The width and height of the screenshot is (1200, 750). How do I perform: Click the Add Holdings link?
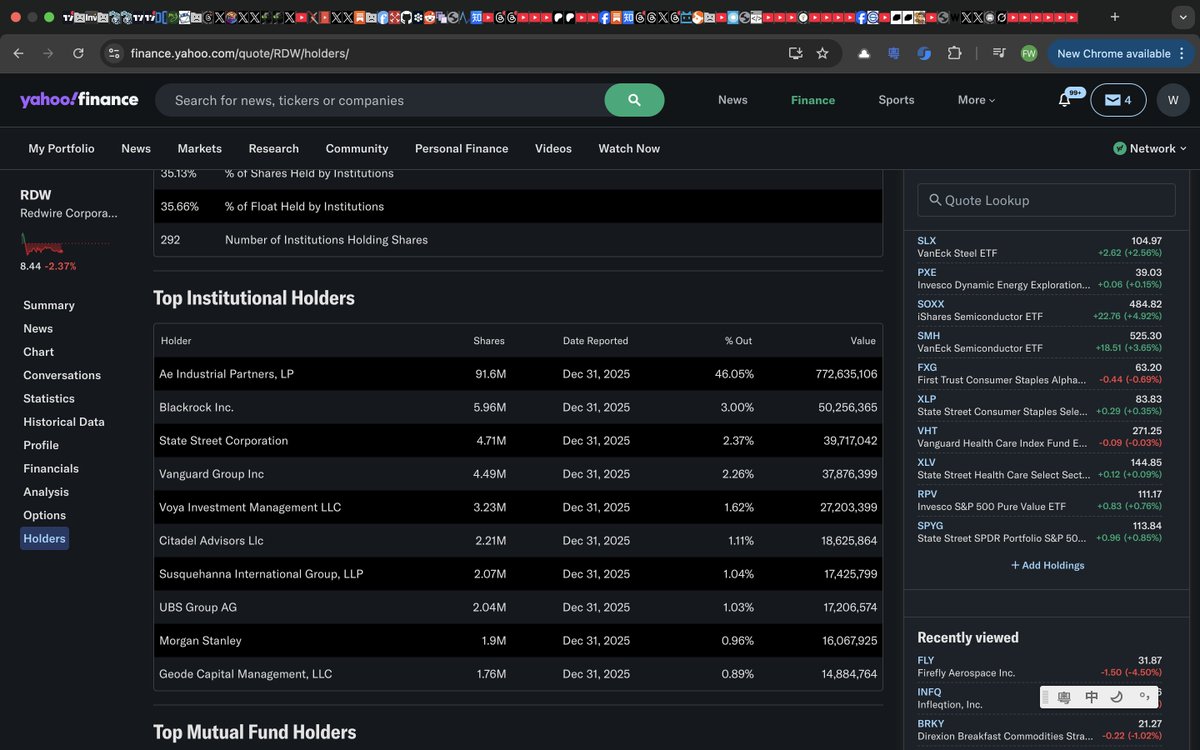(1047, 565)
